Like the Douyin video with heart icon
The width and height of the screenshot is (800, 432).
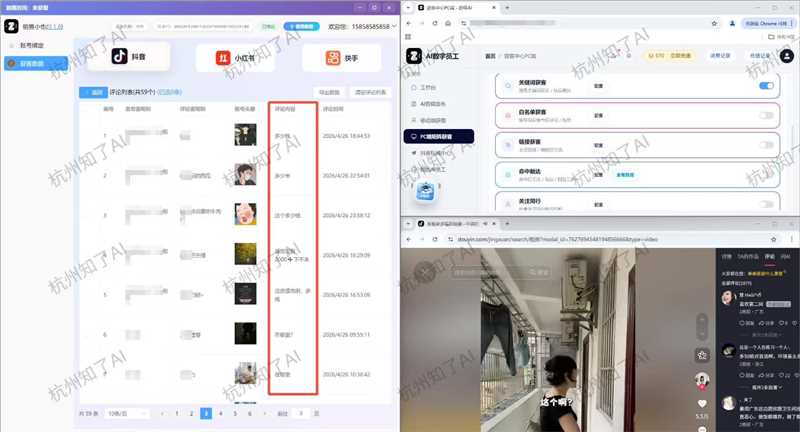(x=702, y=403)
